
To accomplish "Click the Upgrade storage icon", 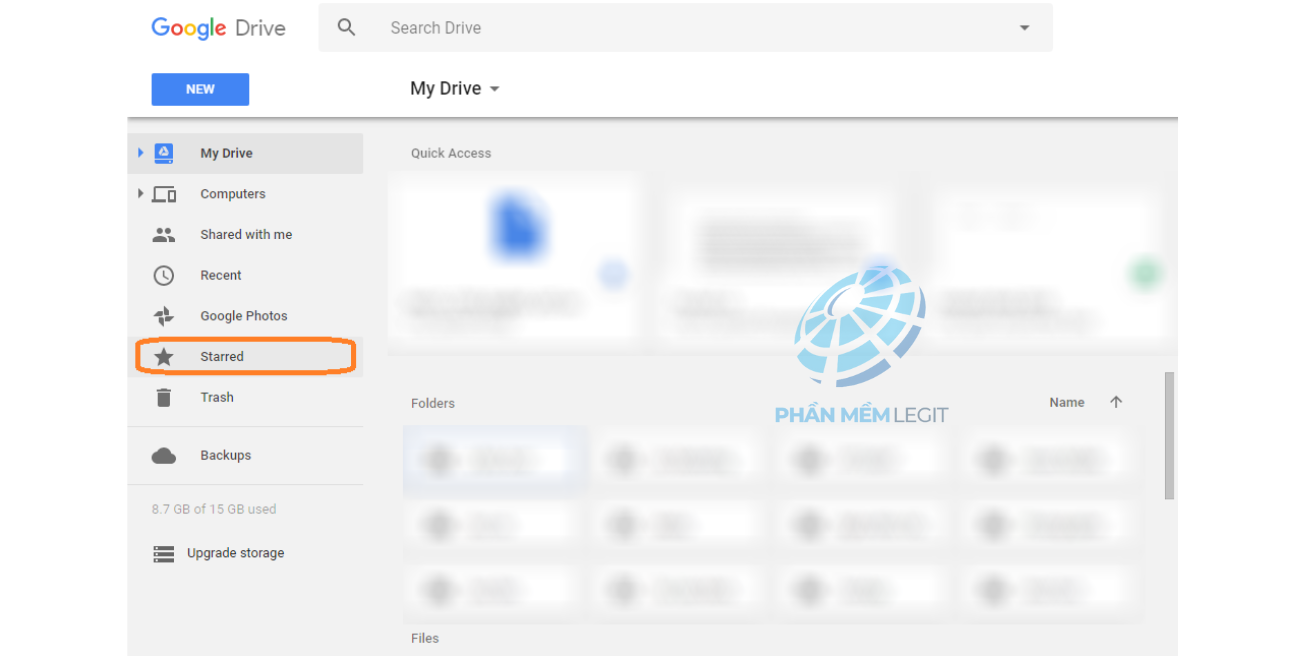I will click(164, 553).
